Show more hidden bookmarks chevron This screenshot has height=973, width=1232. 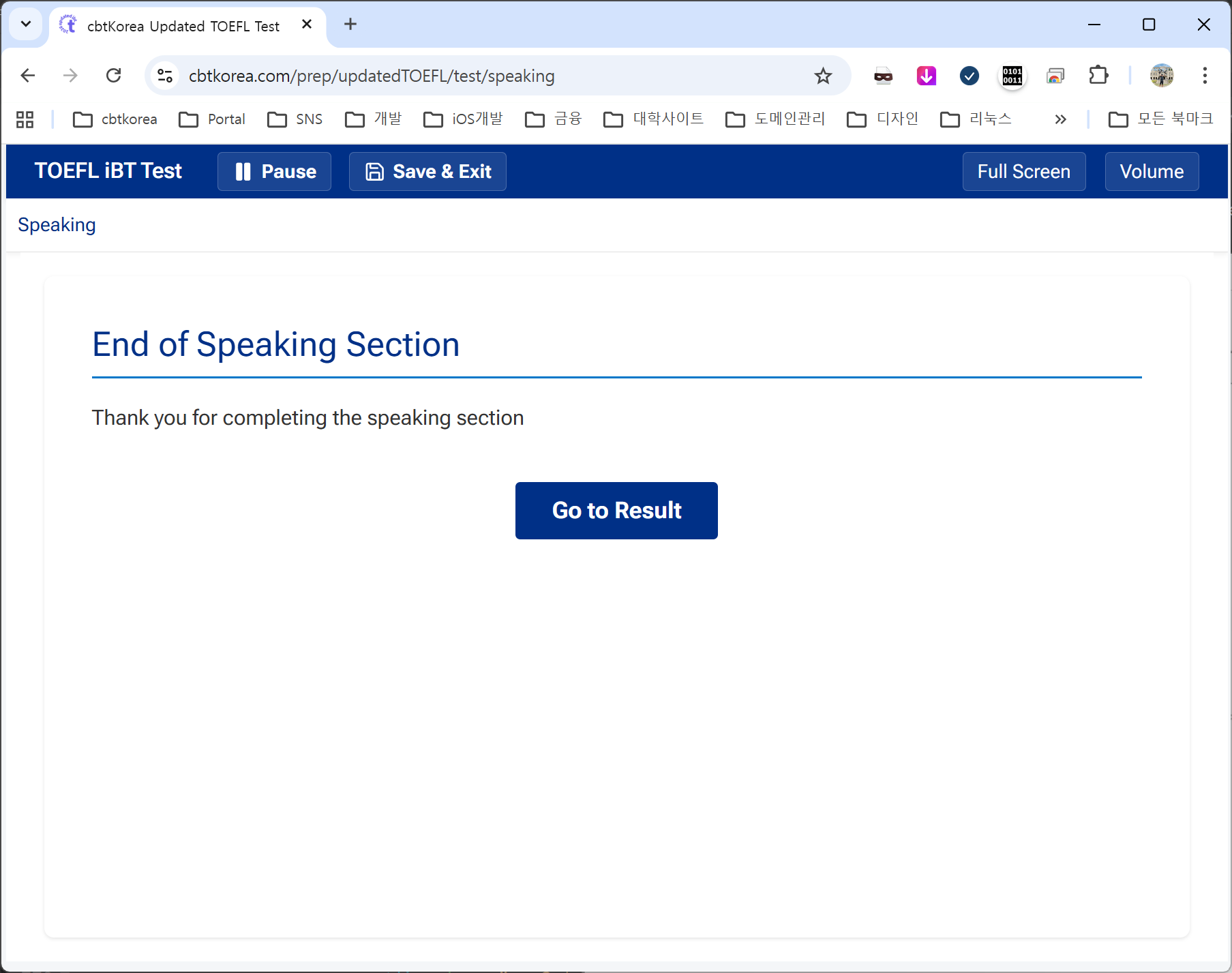[x=1060, y=119]
